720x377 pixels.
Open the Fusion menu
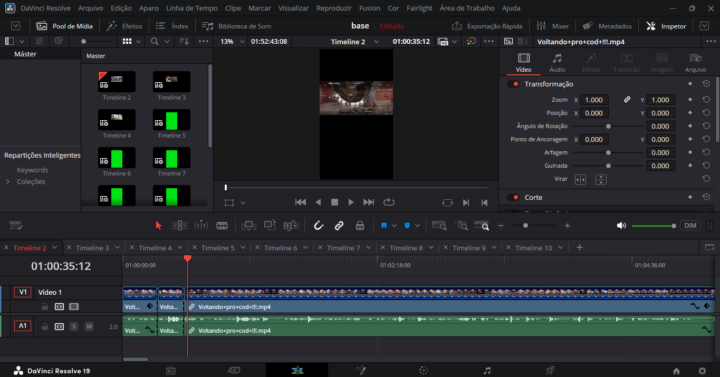pos(370,8)
